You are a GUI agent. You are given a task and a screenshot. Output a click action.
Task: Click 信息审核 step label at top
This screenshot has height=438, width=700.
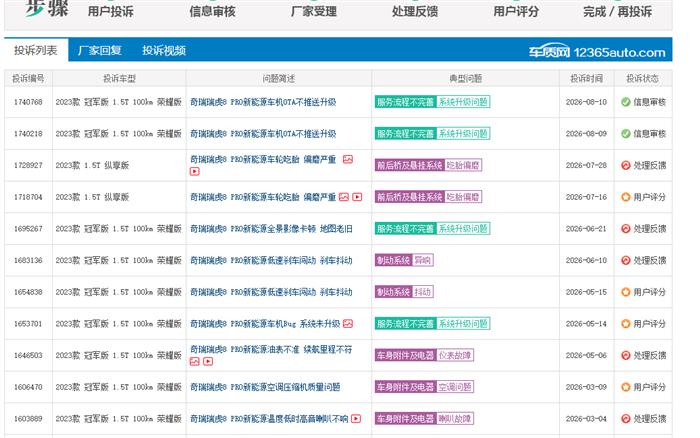212,12
